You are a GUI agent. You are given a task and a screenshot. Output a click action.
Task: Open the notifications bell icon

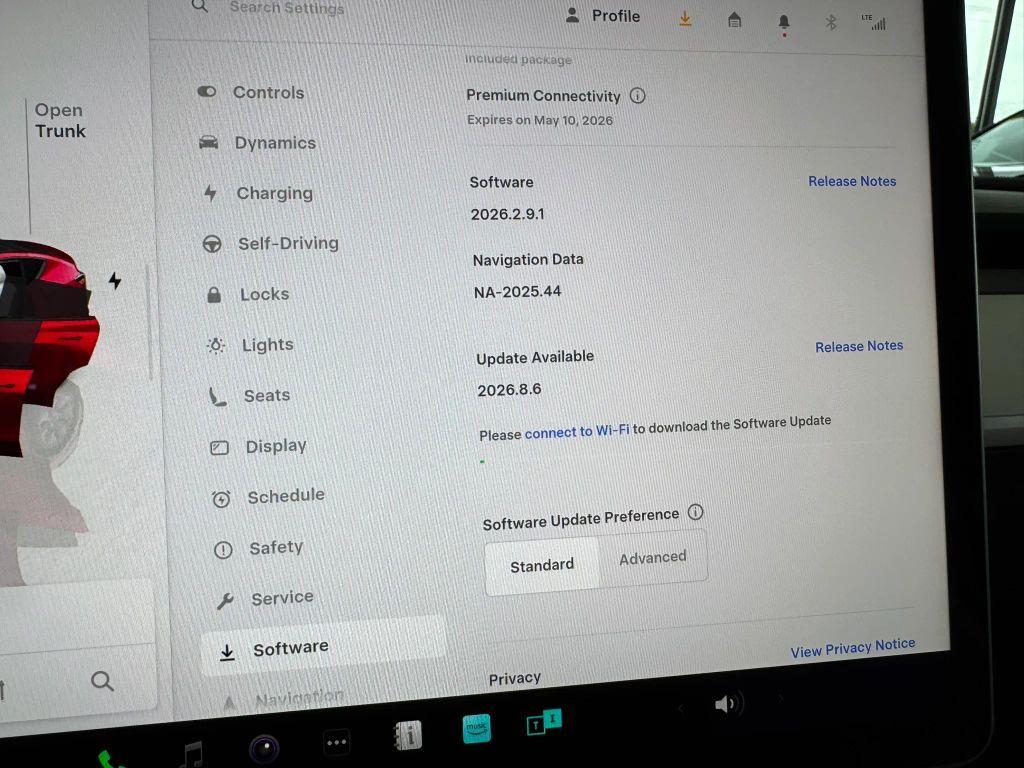pos(784,22)
